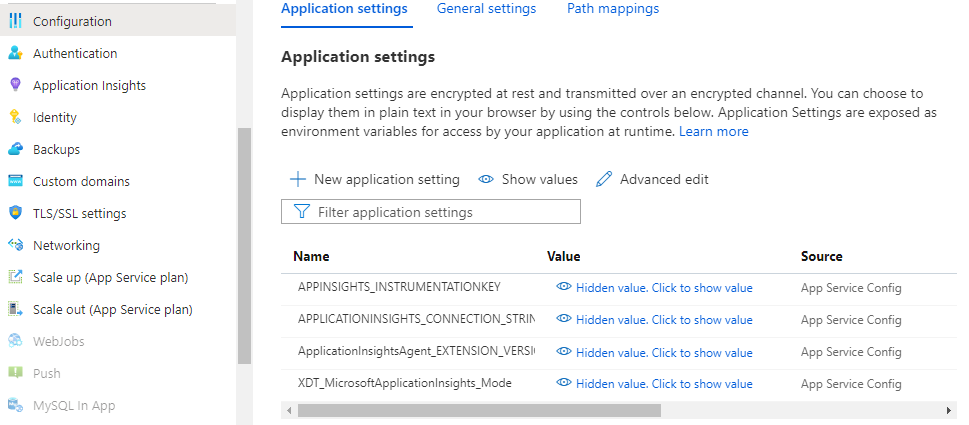The width and height of the screenshot is (969, 425).
Task: Open the Learn more link
Action: [x=713, y=132]
